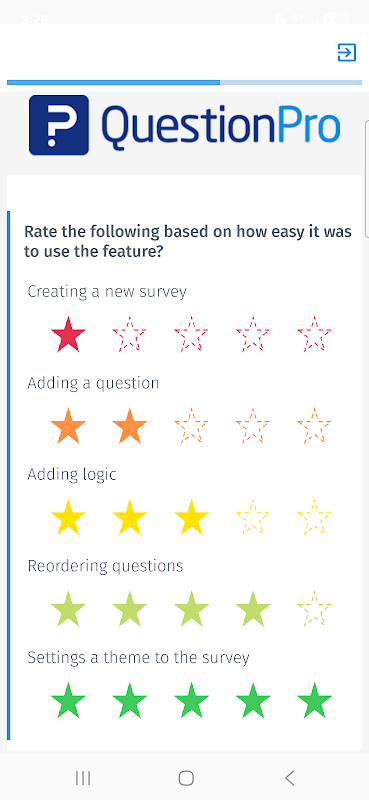
Task: Click the QuestionPro logo
Action: tap(184, 125)
